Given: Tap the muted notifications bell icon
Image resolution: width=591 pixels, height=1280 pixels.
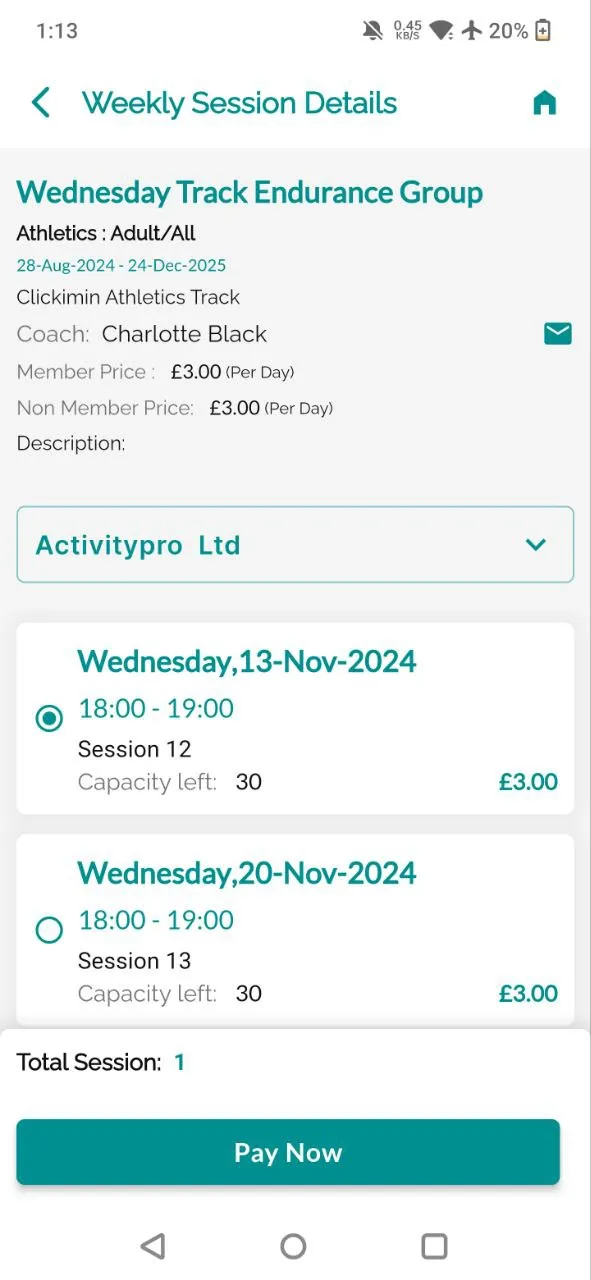Looking at the screenshot, I should [x=373, y=31].
